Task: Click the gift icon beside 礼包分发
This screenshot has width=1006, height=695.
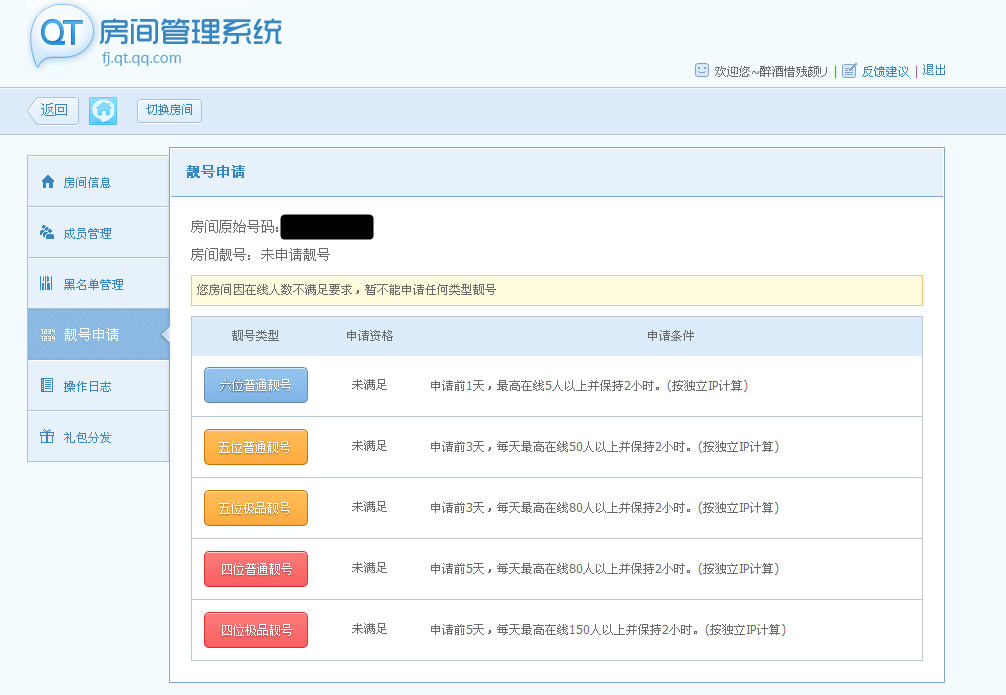Action: pos(47,436)
